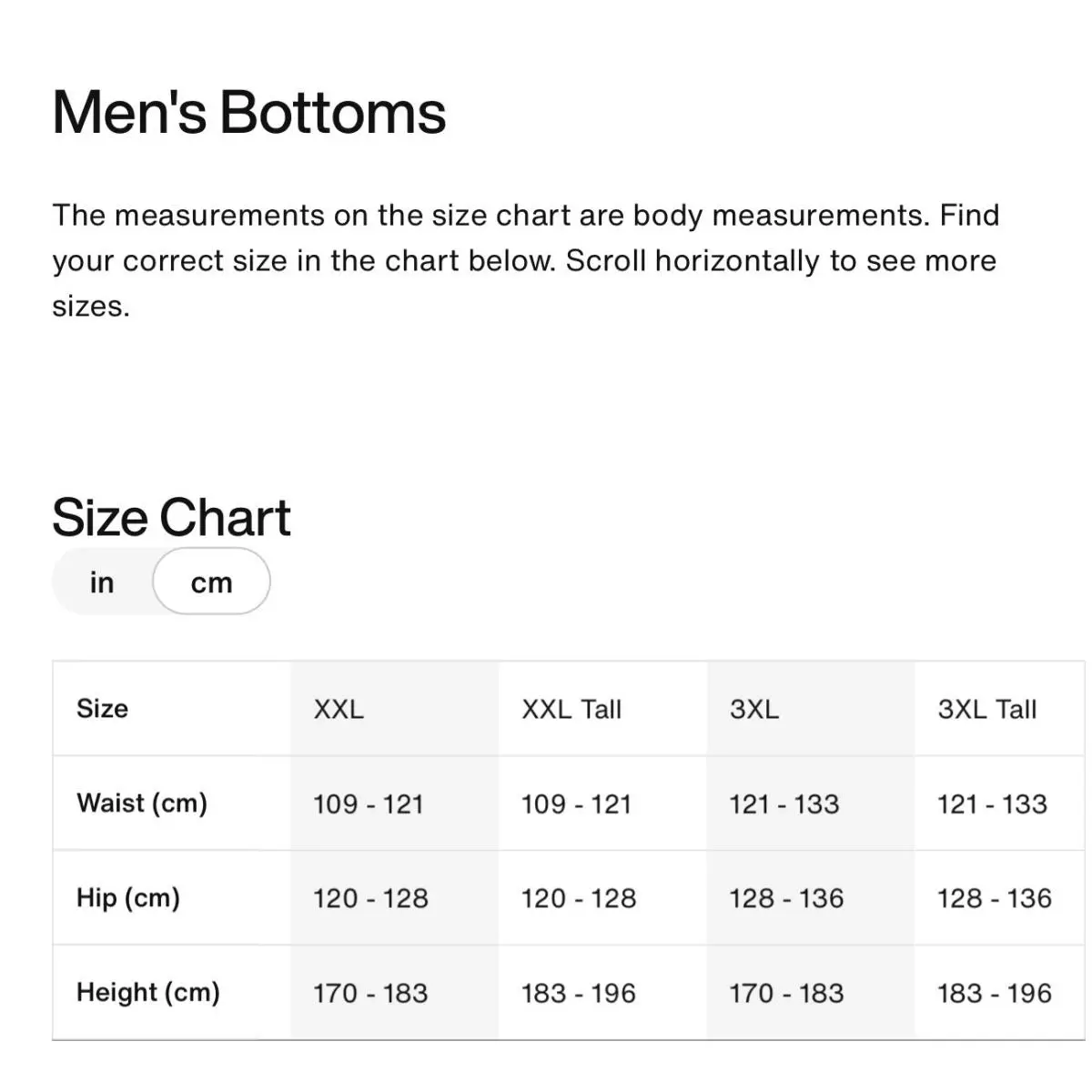
Task: Click the Height (cm) row label
Action: pos(148,993)
